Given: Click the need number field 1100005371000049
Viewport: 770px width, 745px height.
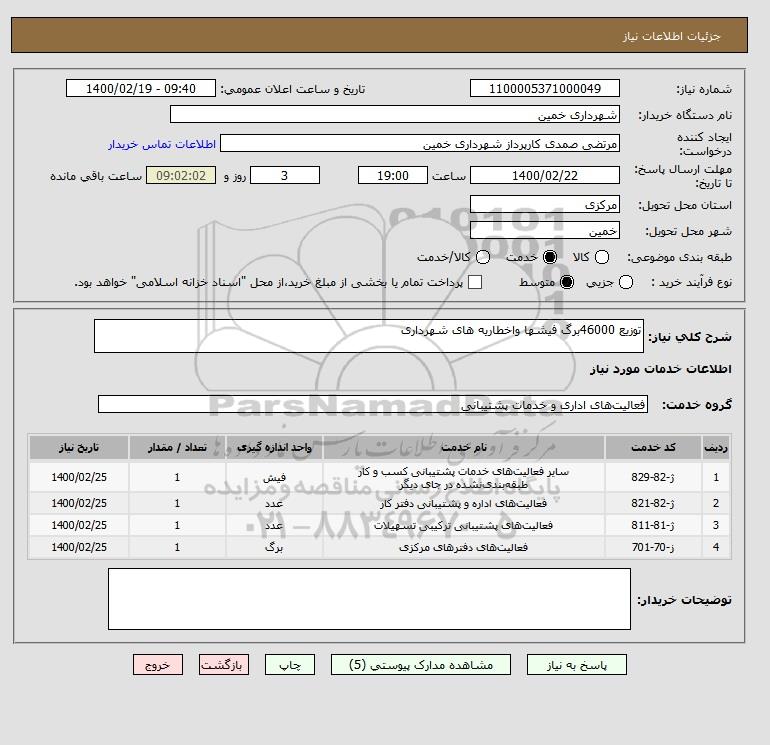Looking at the screenshot, I should 545,88.
